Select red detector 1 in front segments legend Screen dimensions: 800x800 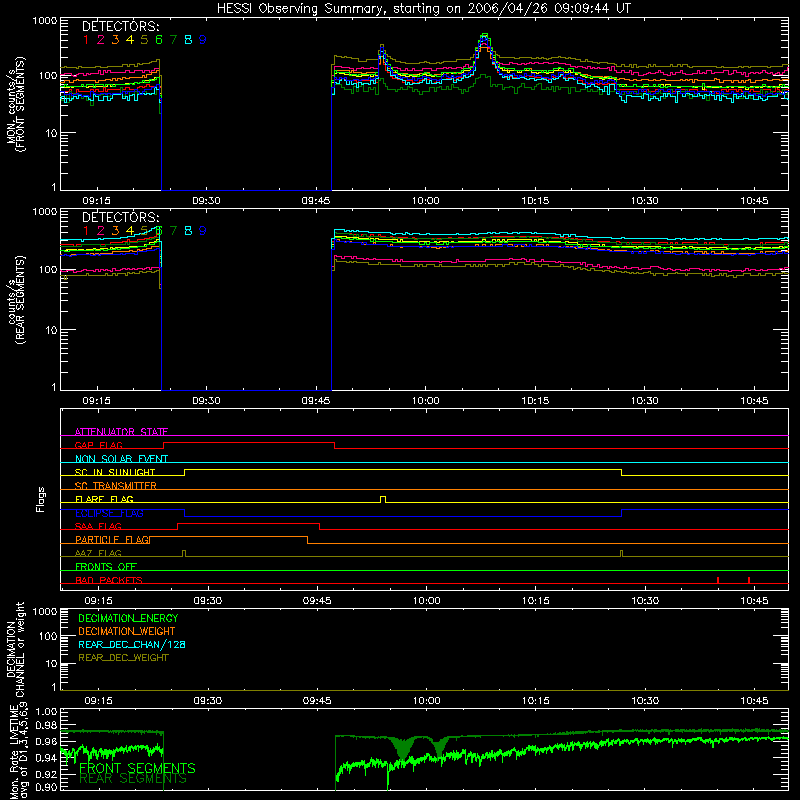(x=86, y=40)
